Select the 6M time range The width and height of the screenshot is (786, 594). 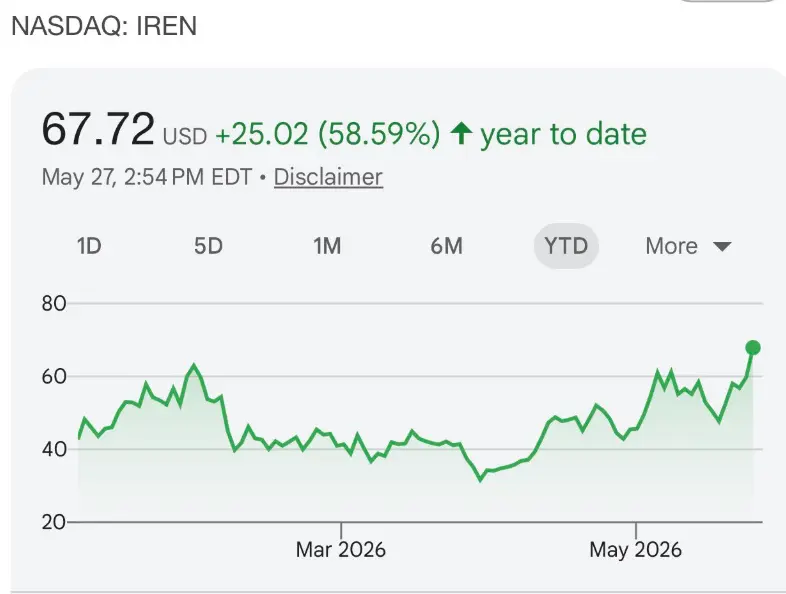447,246
